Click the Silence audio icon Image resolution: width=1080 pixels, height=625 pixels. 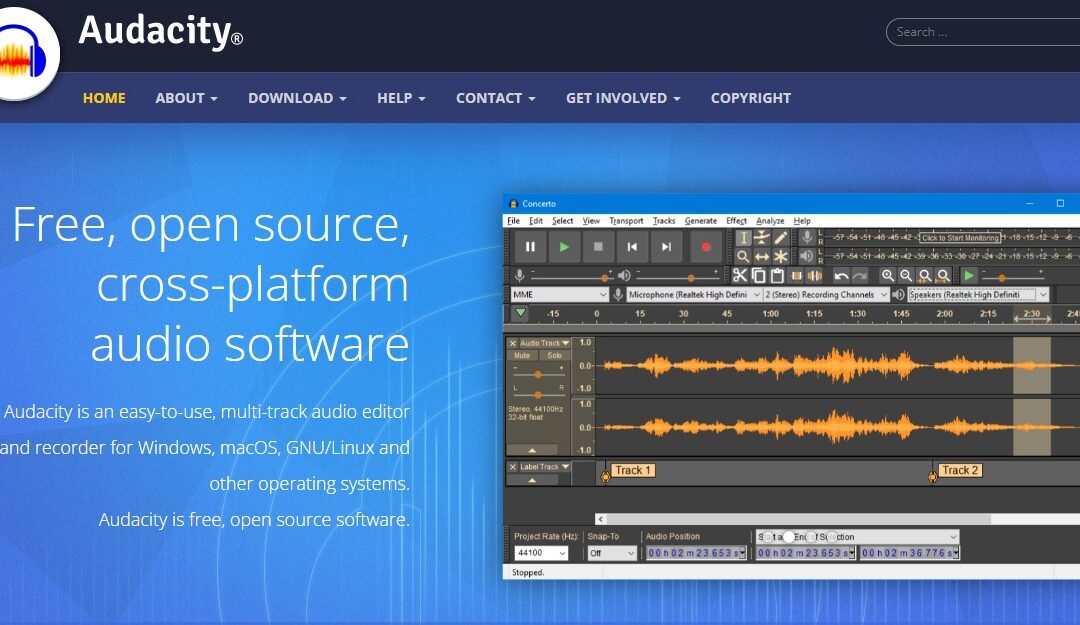(815, 276)
